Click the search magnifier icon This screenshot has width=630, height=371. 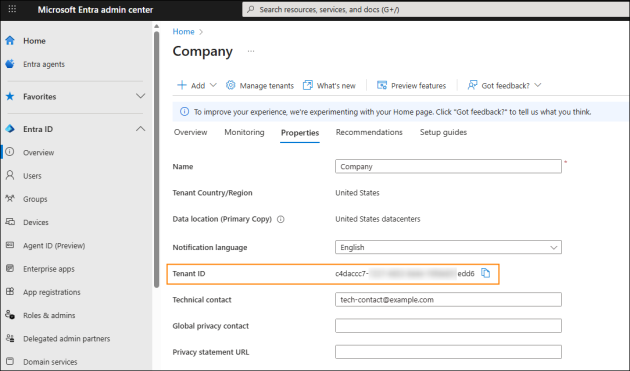pos(251,9)
